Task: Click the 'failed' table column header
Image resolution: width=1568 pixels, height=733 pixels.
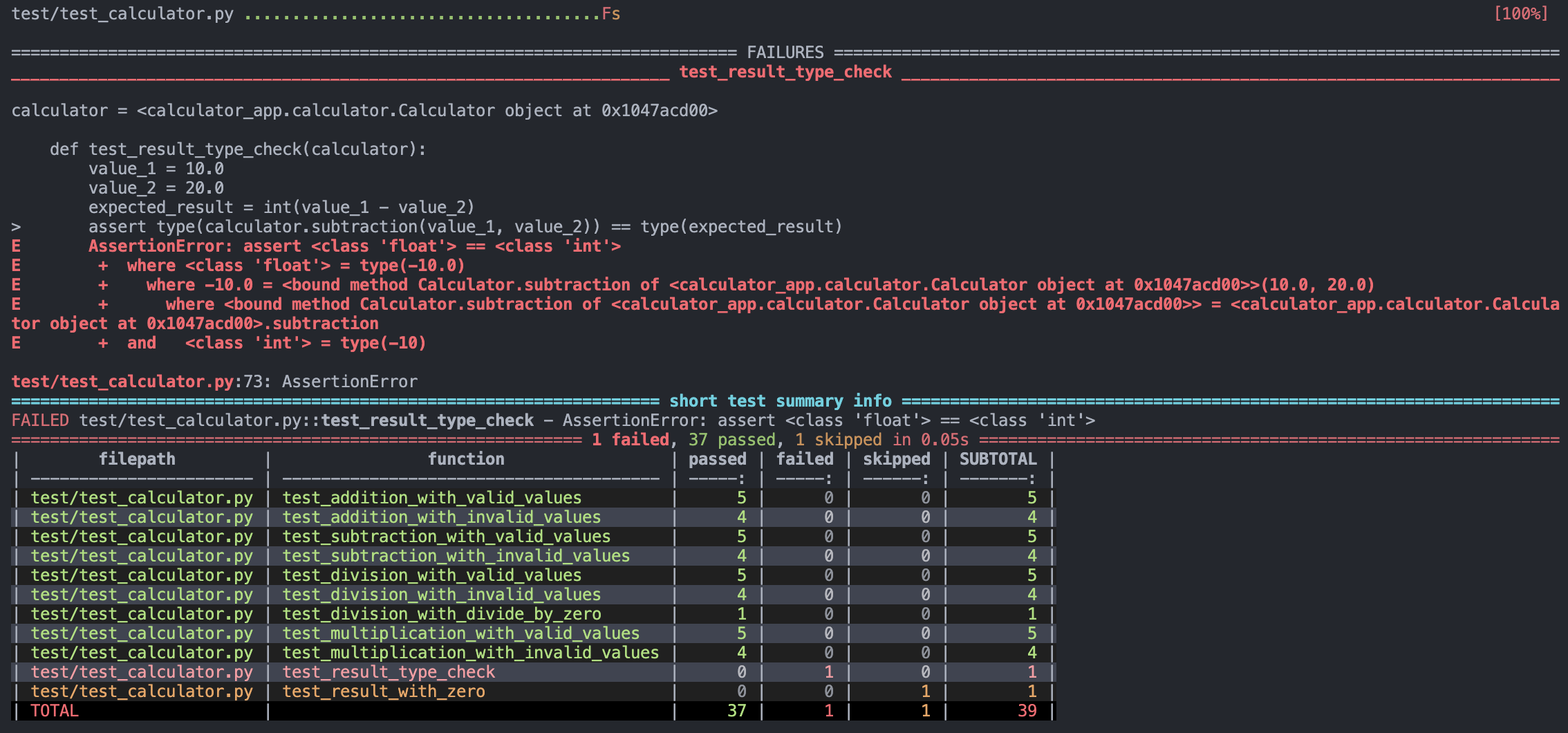Action: 805,459
